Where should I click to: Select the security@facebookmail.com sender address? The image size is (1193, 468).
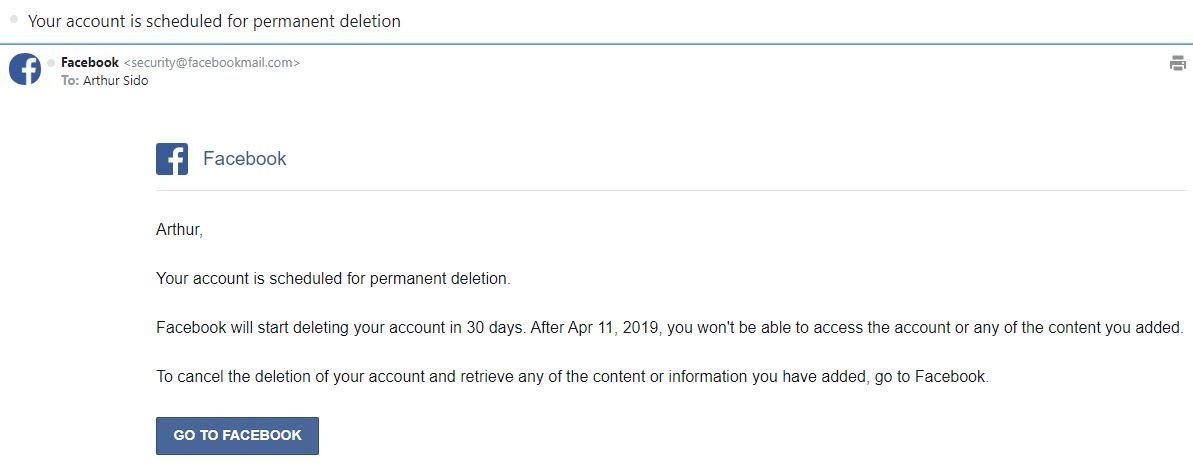211,63
